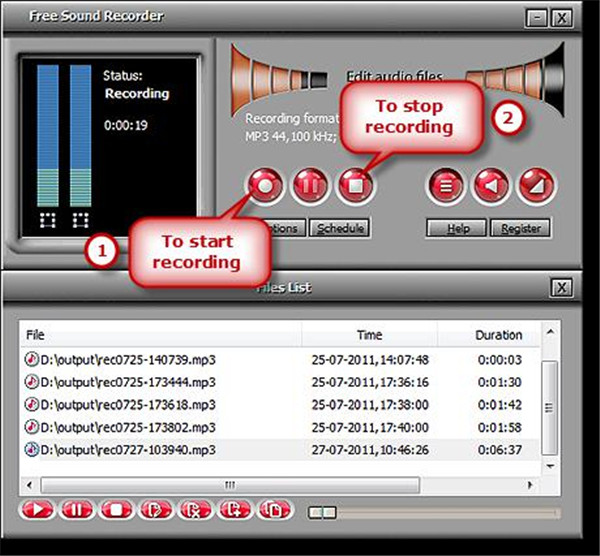Click the vertical scrollbar down arrow
Image resolution: width=600 pixels, height=556 pixels.
click(550, 466)
